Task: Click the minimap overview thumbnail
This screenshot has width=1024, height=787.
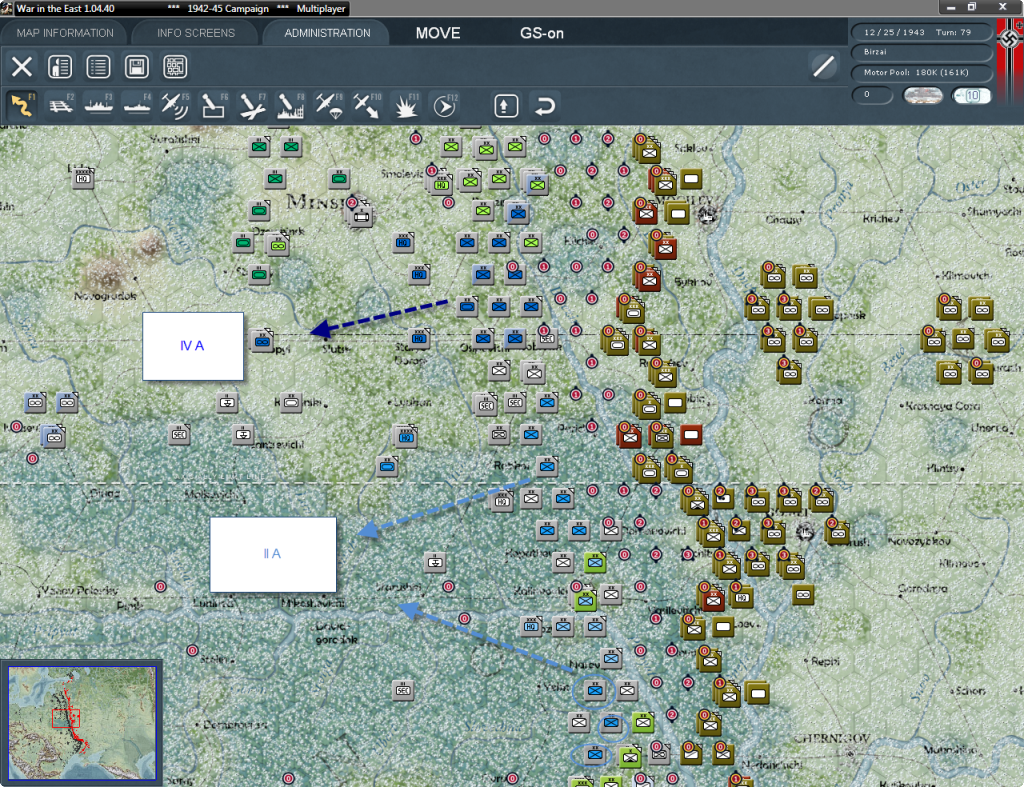Action: pyautogui.click(x=82, y=722)
